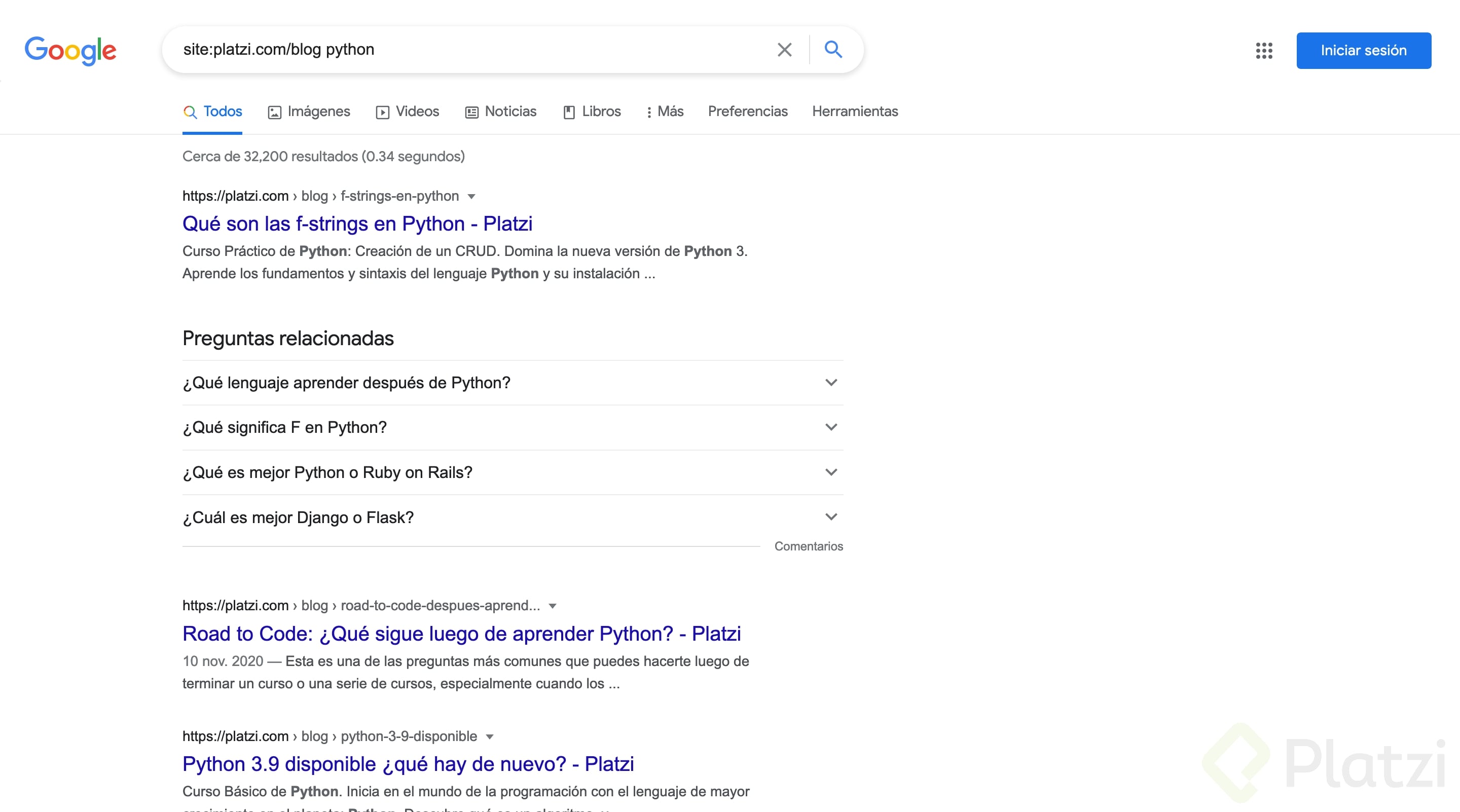
Task: Open the arrow next to python-3-9-disponible breadcrumb
Action: 490,736
